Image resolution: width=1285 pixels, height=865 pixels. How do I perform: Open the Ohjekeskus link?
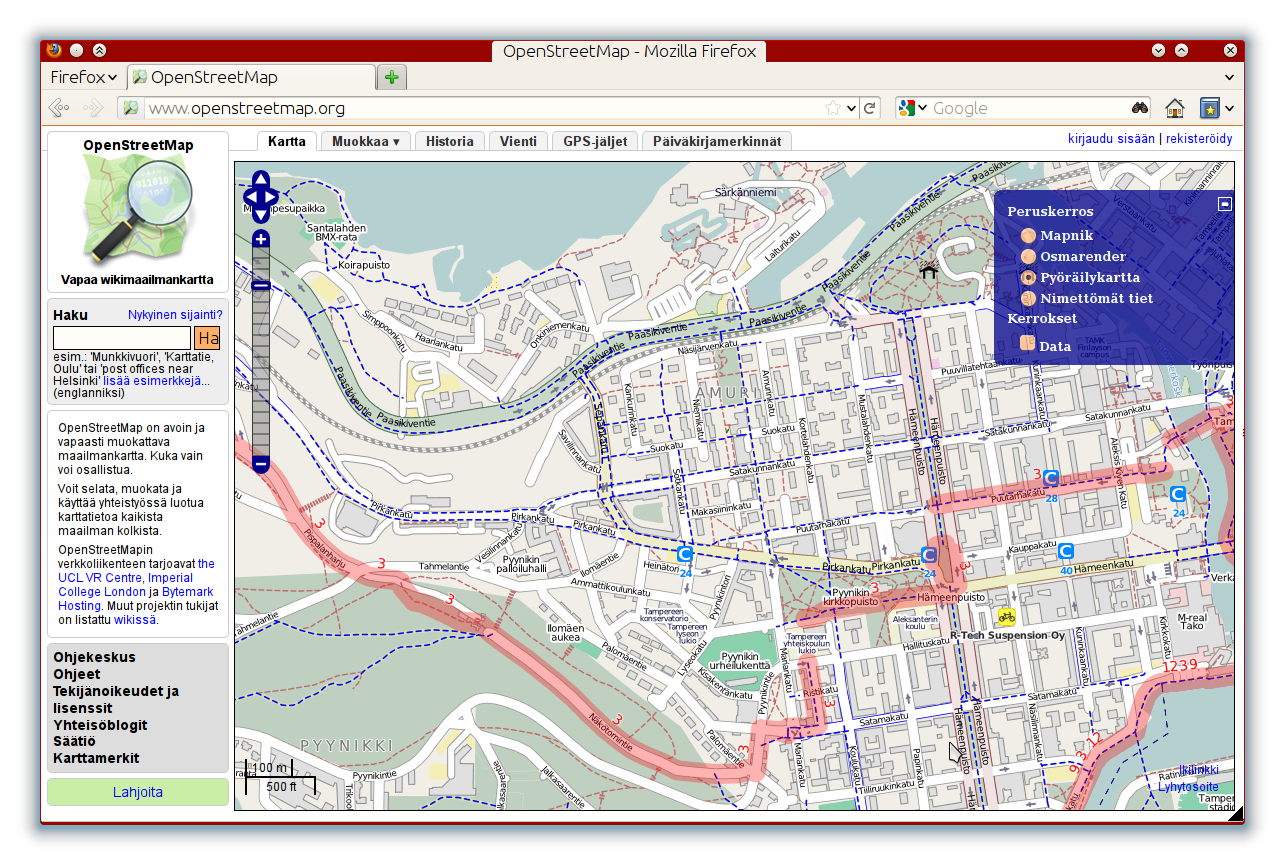pos(94,657)
